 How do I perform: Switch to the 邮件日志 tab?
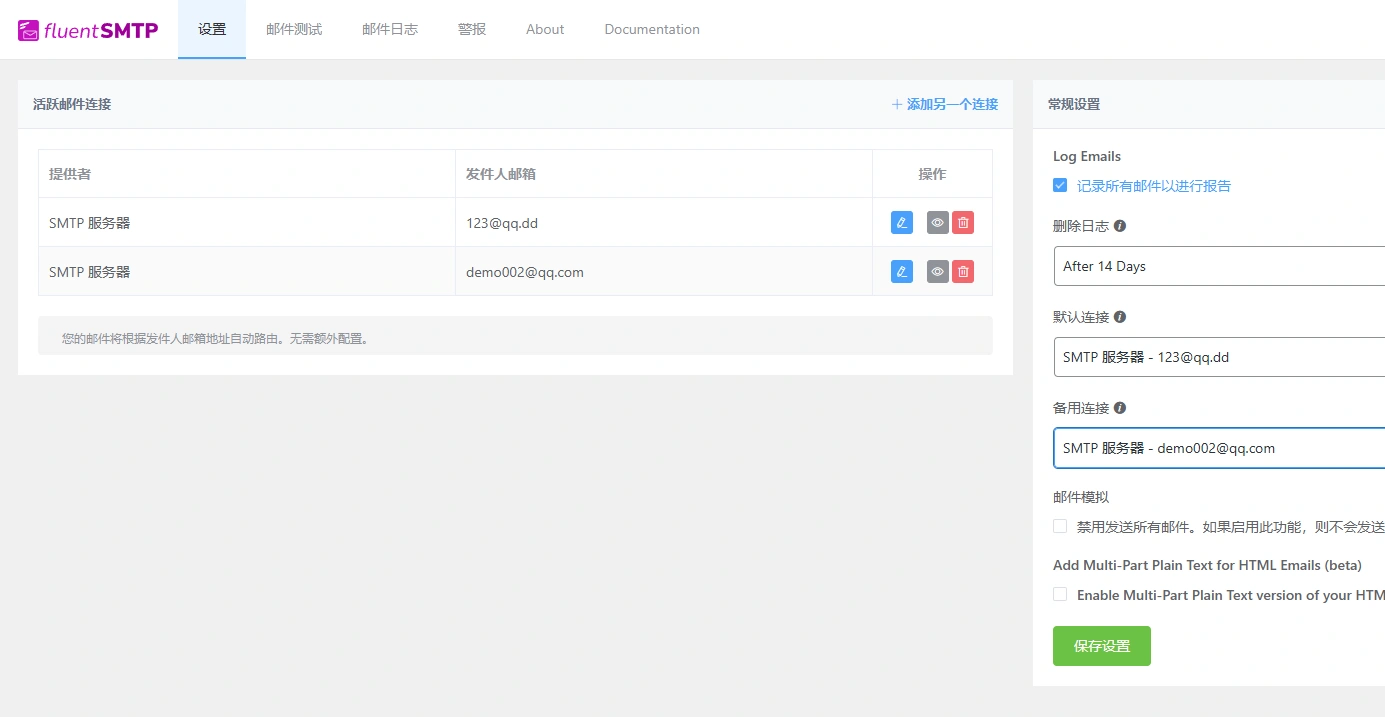390,29
